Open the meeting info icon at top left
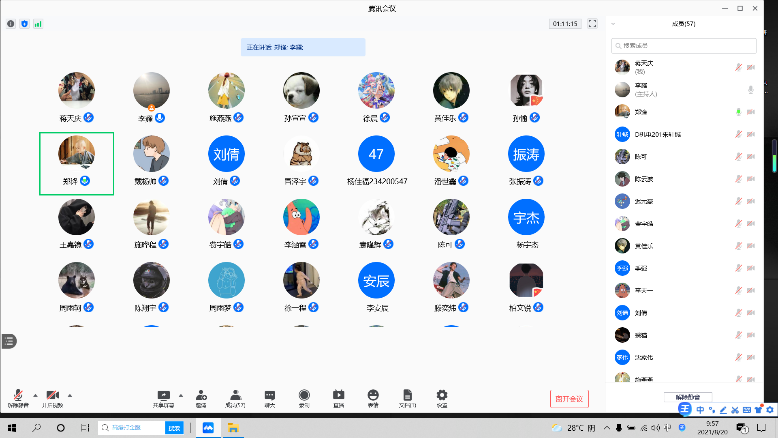This screenshot has width=778, height=438. pos(11,23)
